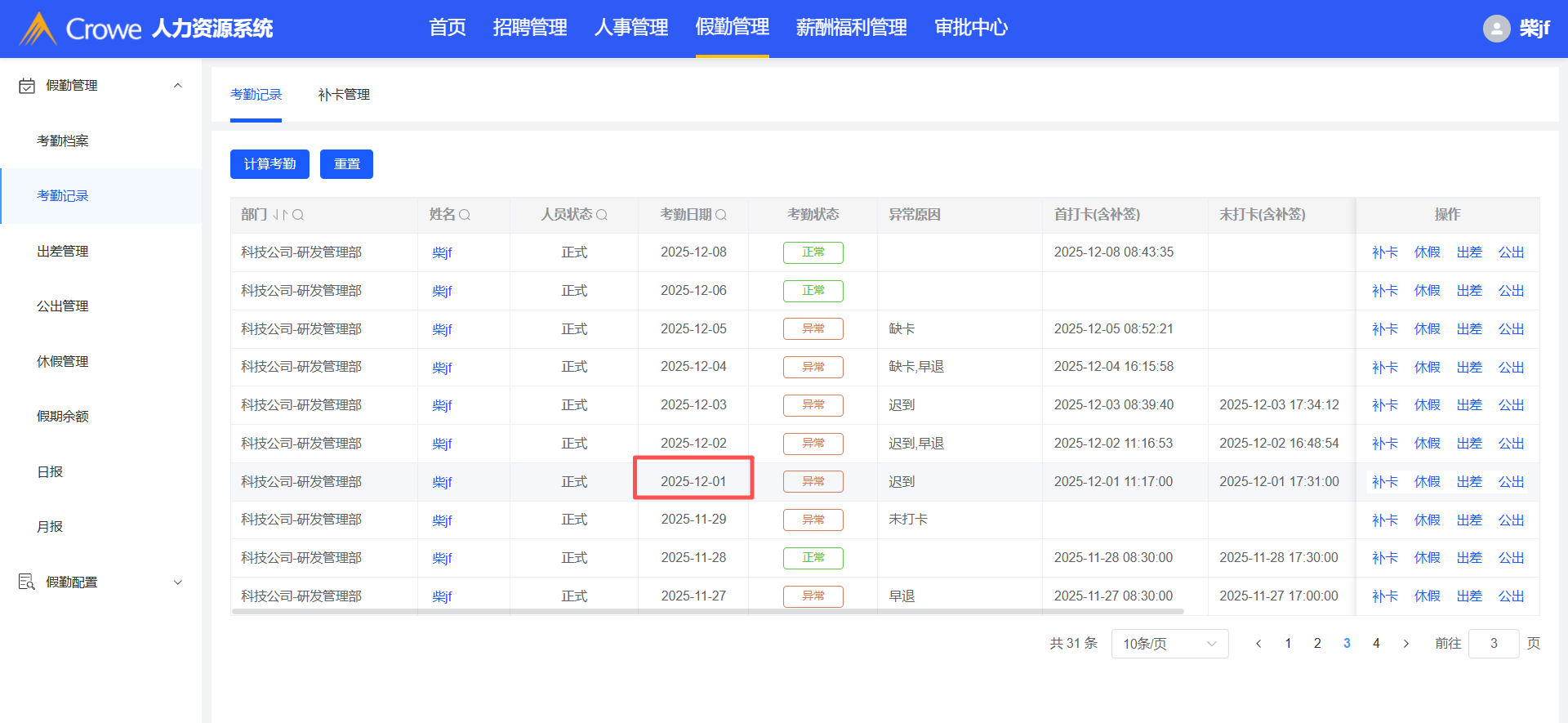The height and width of the screenshot is (723, 1568).
Task: Expand the 假勤配置 sidebar section
Action: [x=177, y=582]
